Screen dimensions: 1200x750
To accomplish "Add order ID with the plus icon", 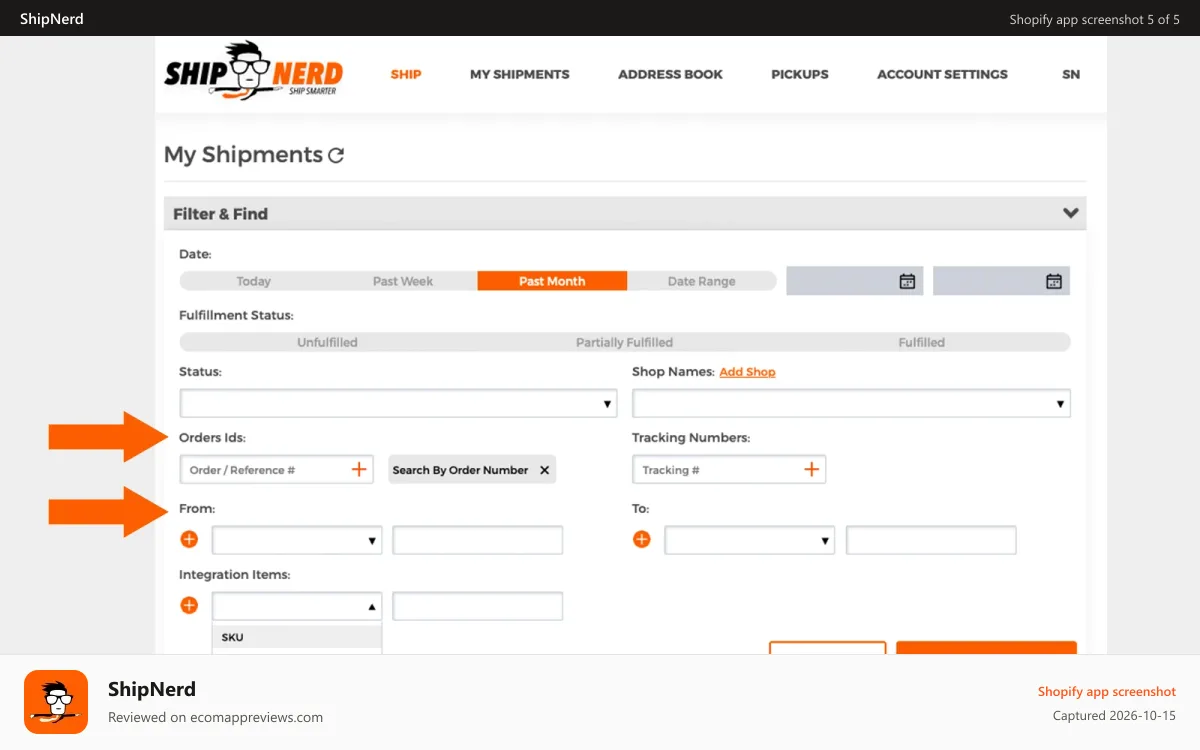I will coord(359,469).
